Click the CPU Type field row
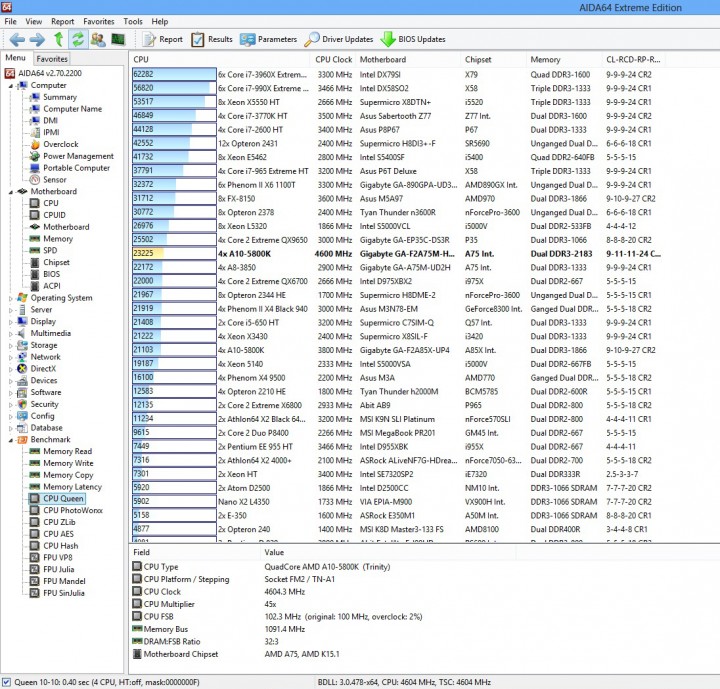720x689 pixels. point(321,567)
